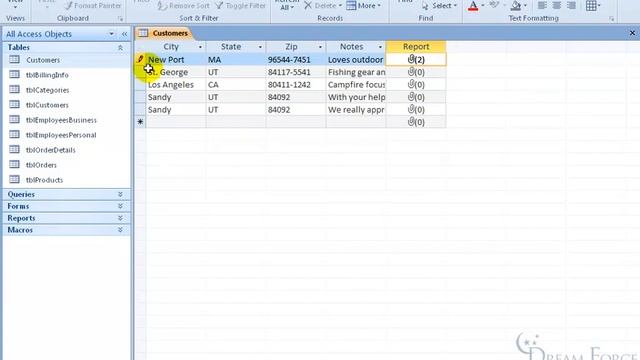640x360 pixels.
Task: Open the Clipboard group dialog launcher
Action: click(x=120, y=19)
